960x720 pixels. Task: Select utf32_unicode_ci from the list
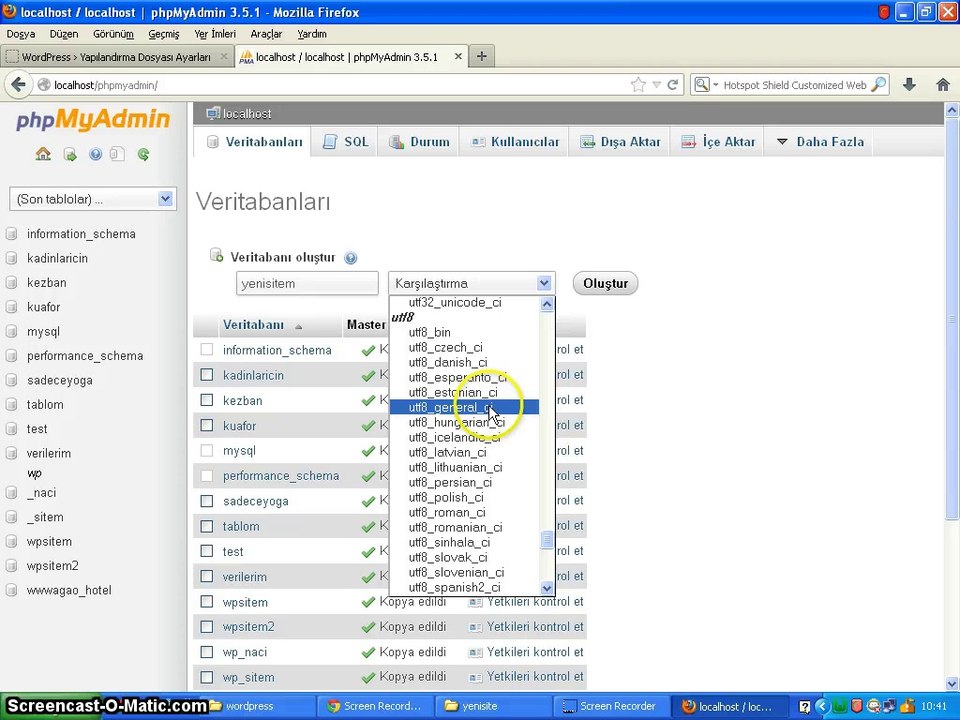coord(464,302)
